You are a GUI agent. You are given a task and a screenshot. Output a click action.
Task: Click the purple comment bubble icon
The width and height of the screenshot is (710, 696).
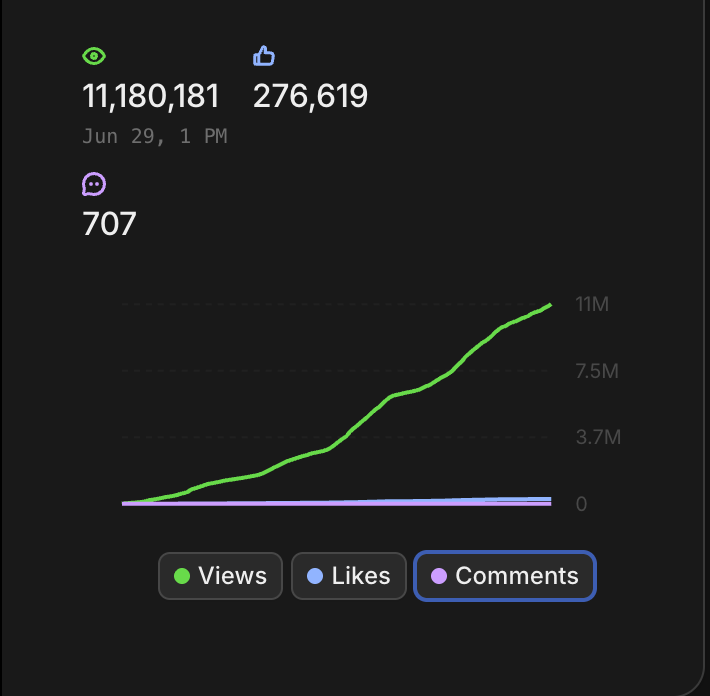click(94, 184)
